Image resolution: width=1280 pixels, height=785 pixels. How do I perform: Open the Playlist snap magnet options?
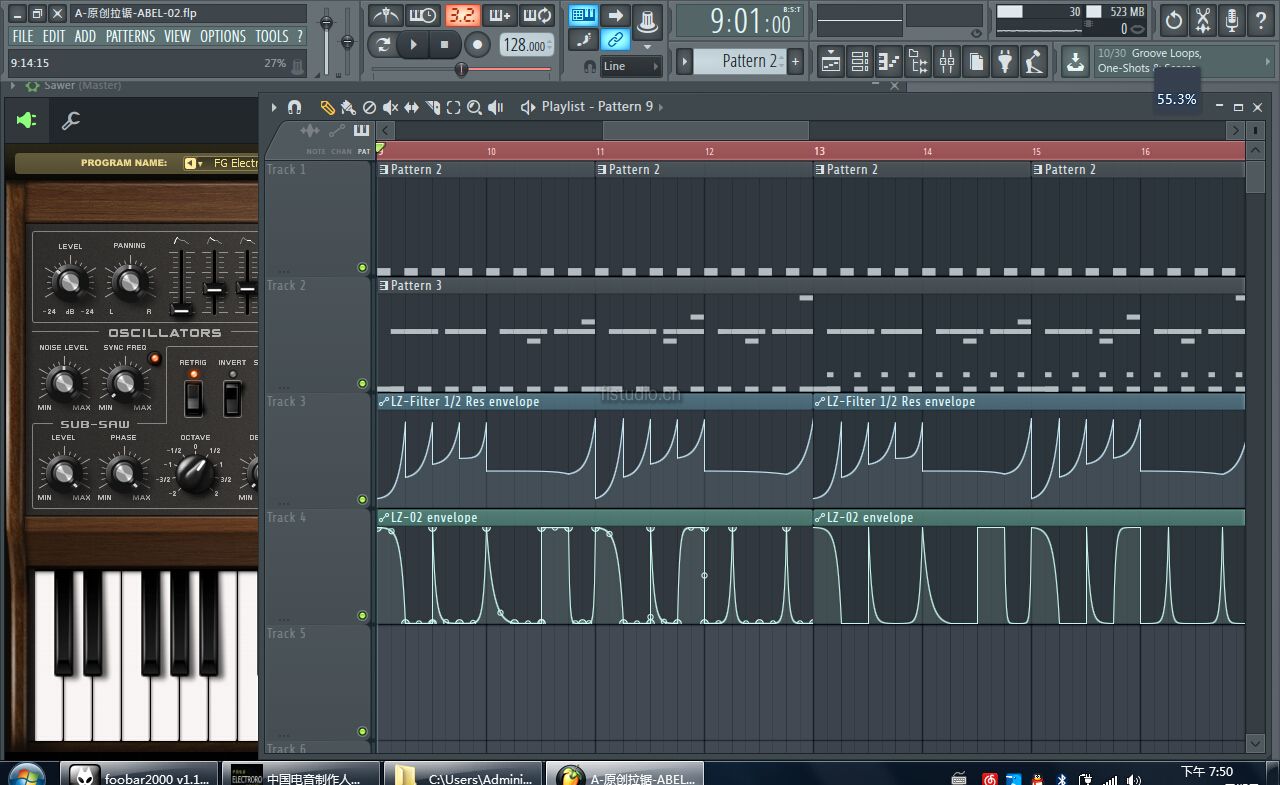point(294,107)
